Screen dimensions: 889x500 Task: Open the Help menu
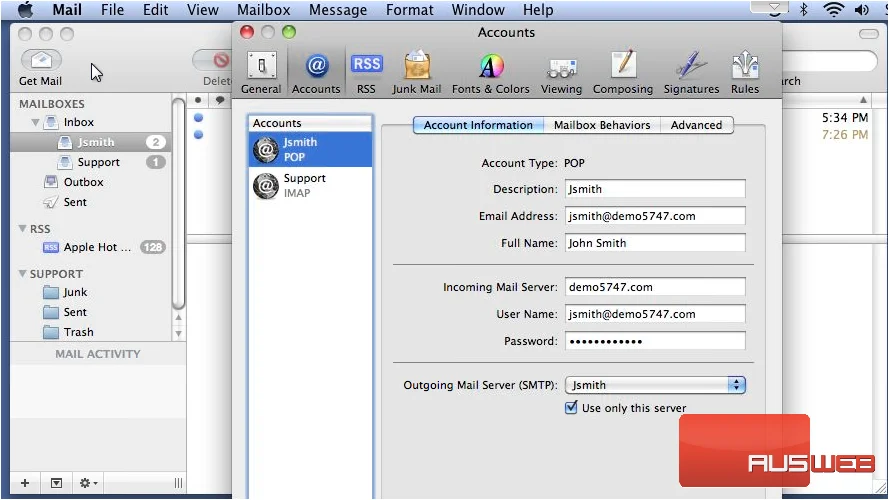538,10
